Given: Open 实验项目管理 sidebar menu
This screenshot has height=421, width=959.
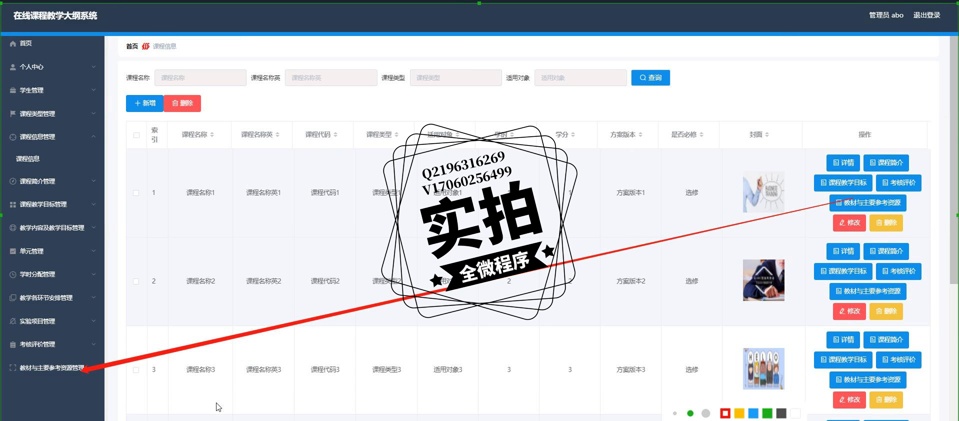Looking at the screenshot, I should (x=37, y=321).
